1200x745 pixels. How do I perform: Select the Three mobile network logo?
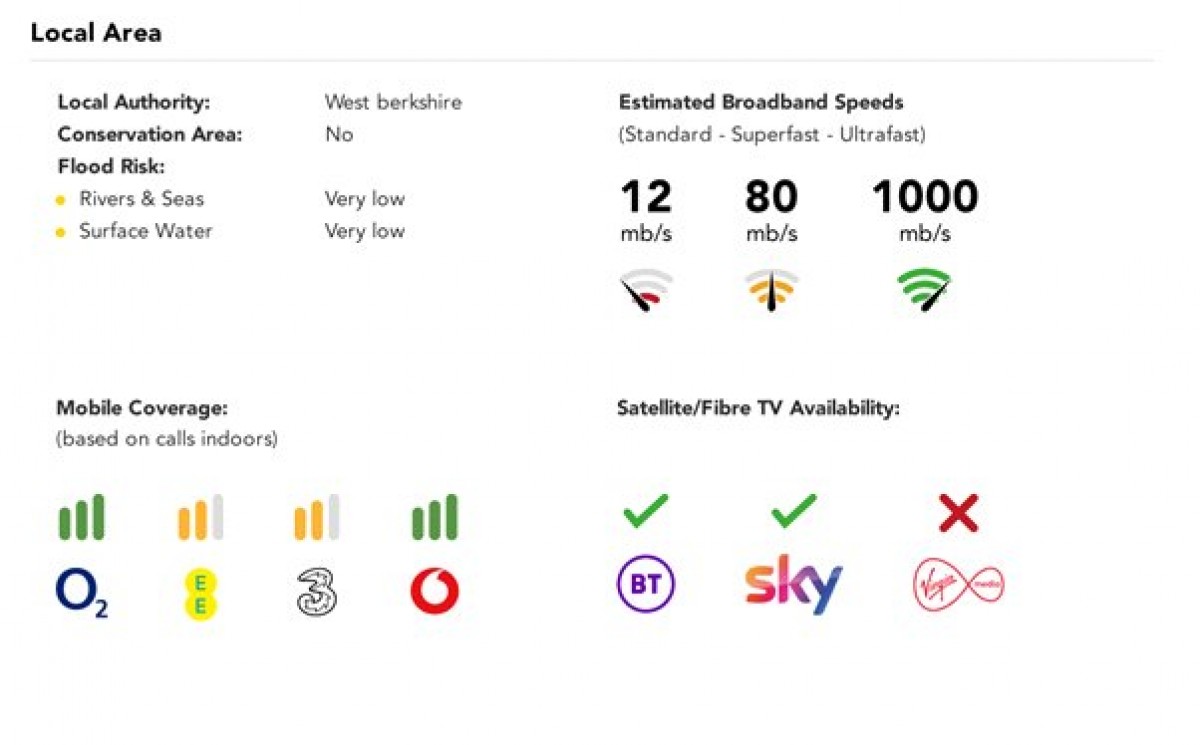tap(317, 594)
